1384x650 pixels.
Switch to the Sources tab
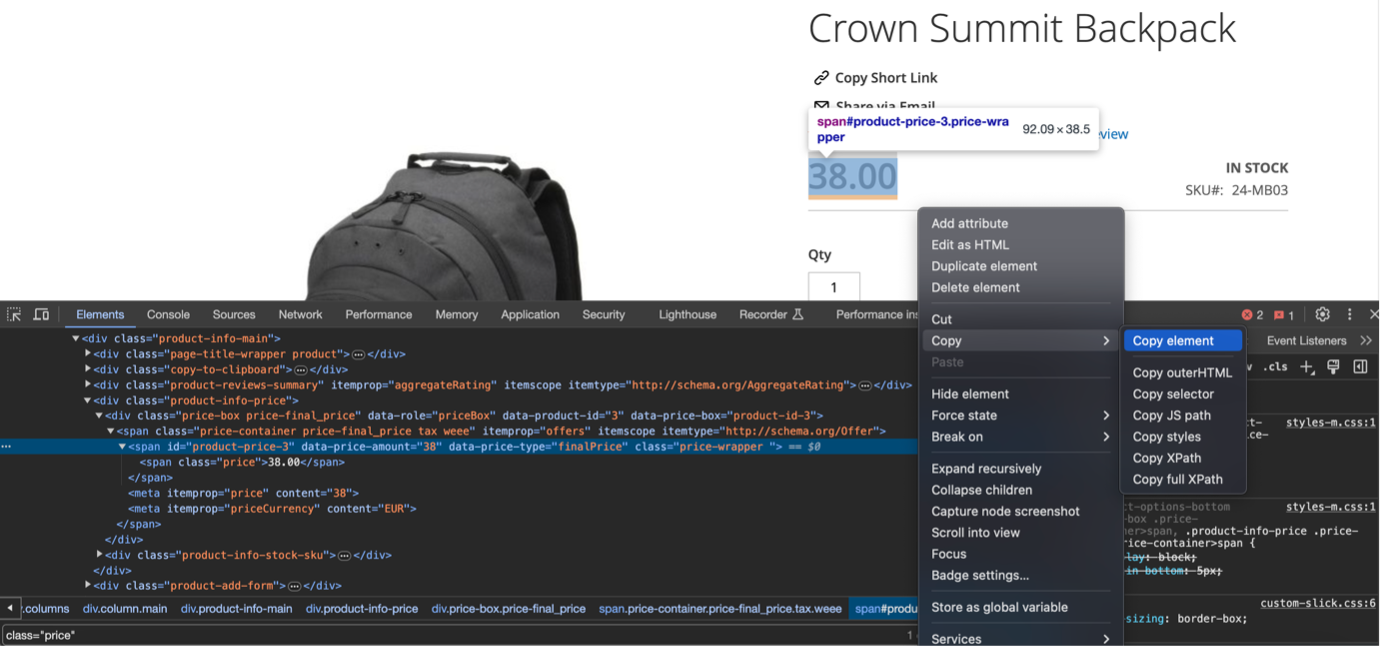(234, 315)
